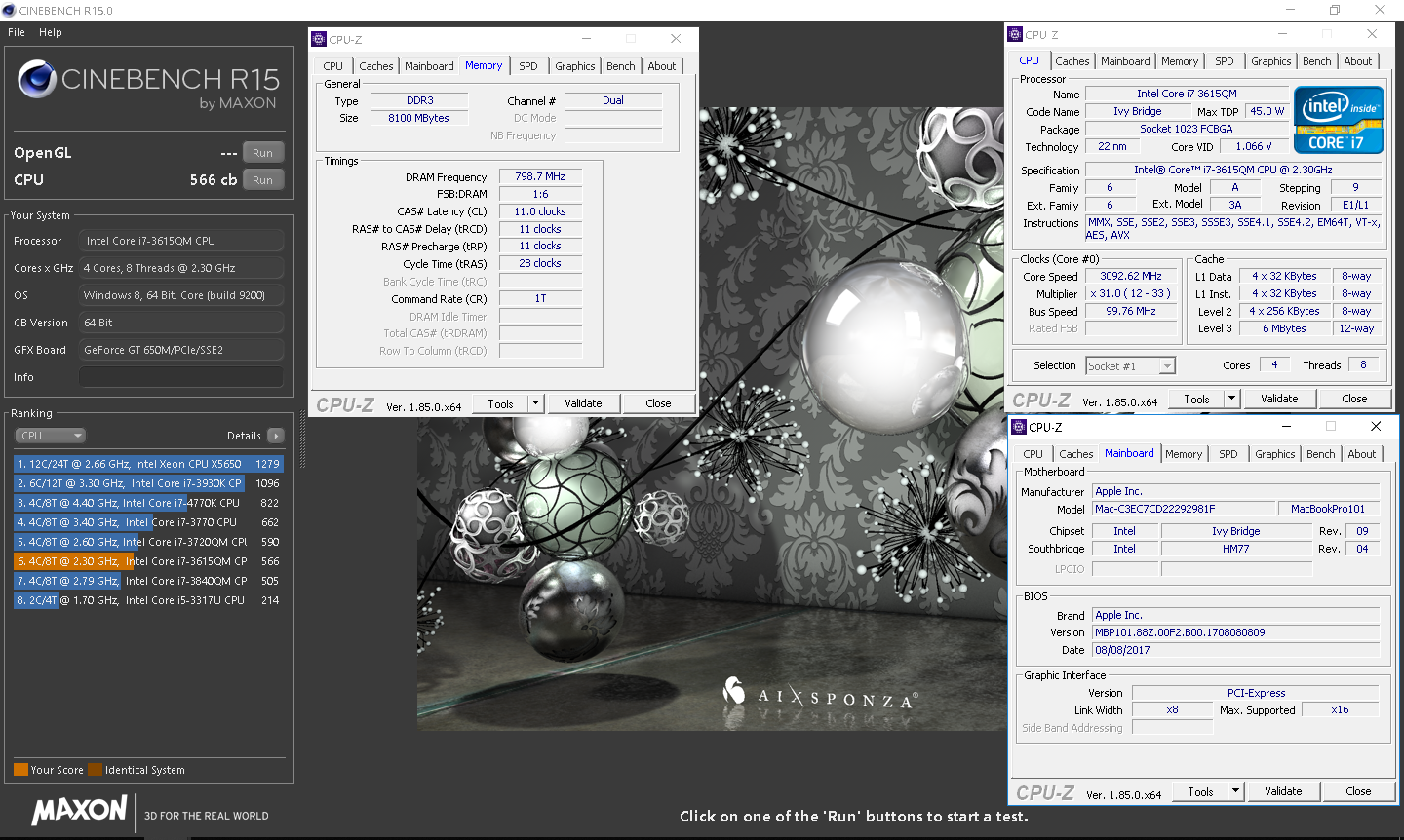Switch to Caches tab in top-right CPU-Z window
The image size is (1404, 840).
pos(1072,62)
